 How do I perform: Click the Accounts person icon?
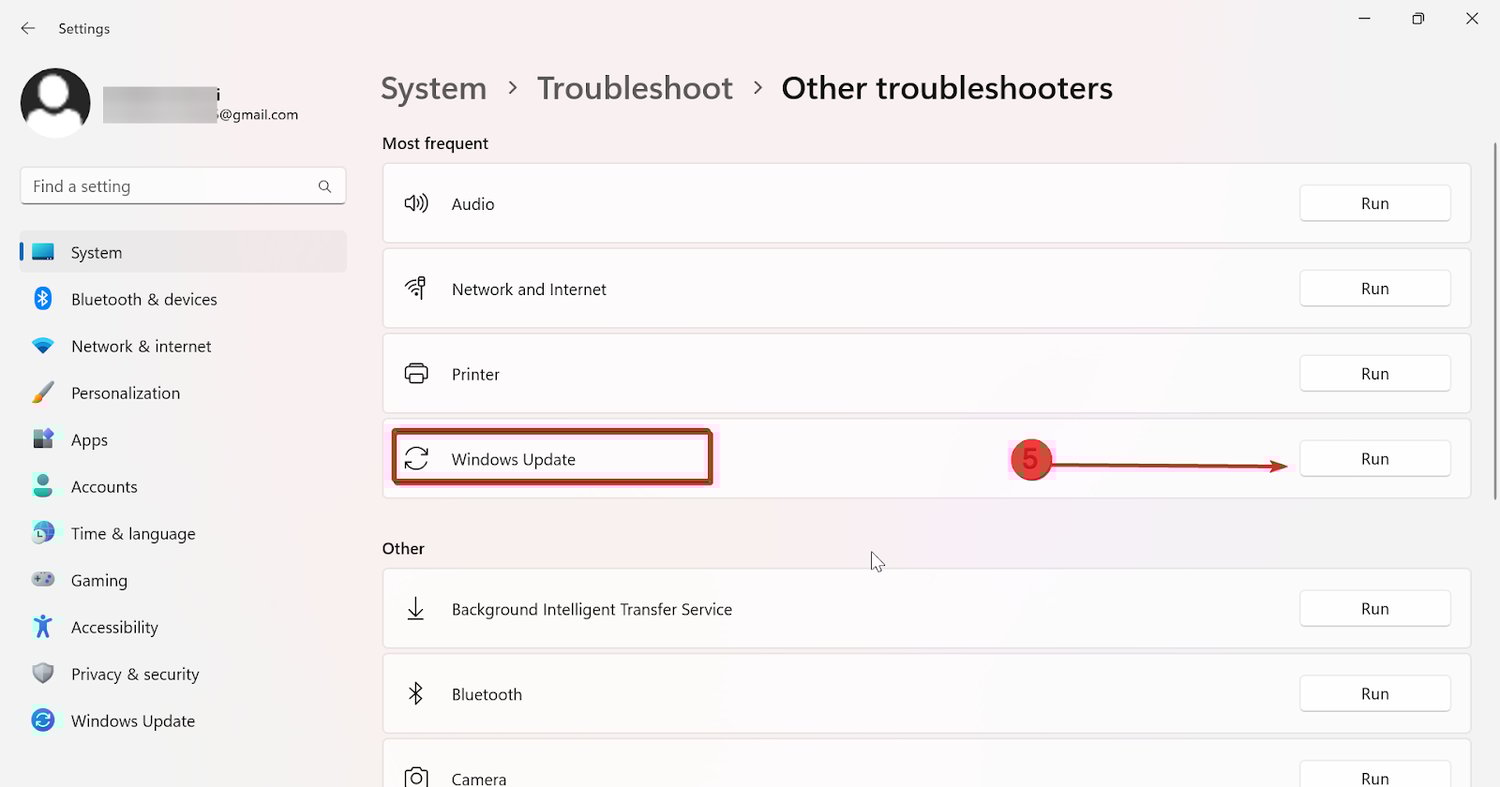(x=43, y=486)
